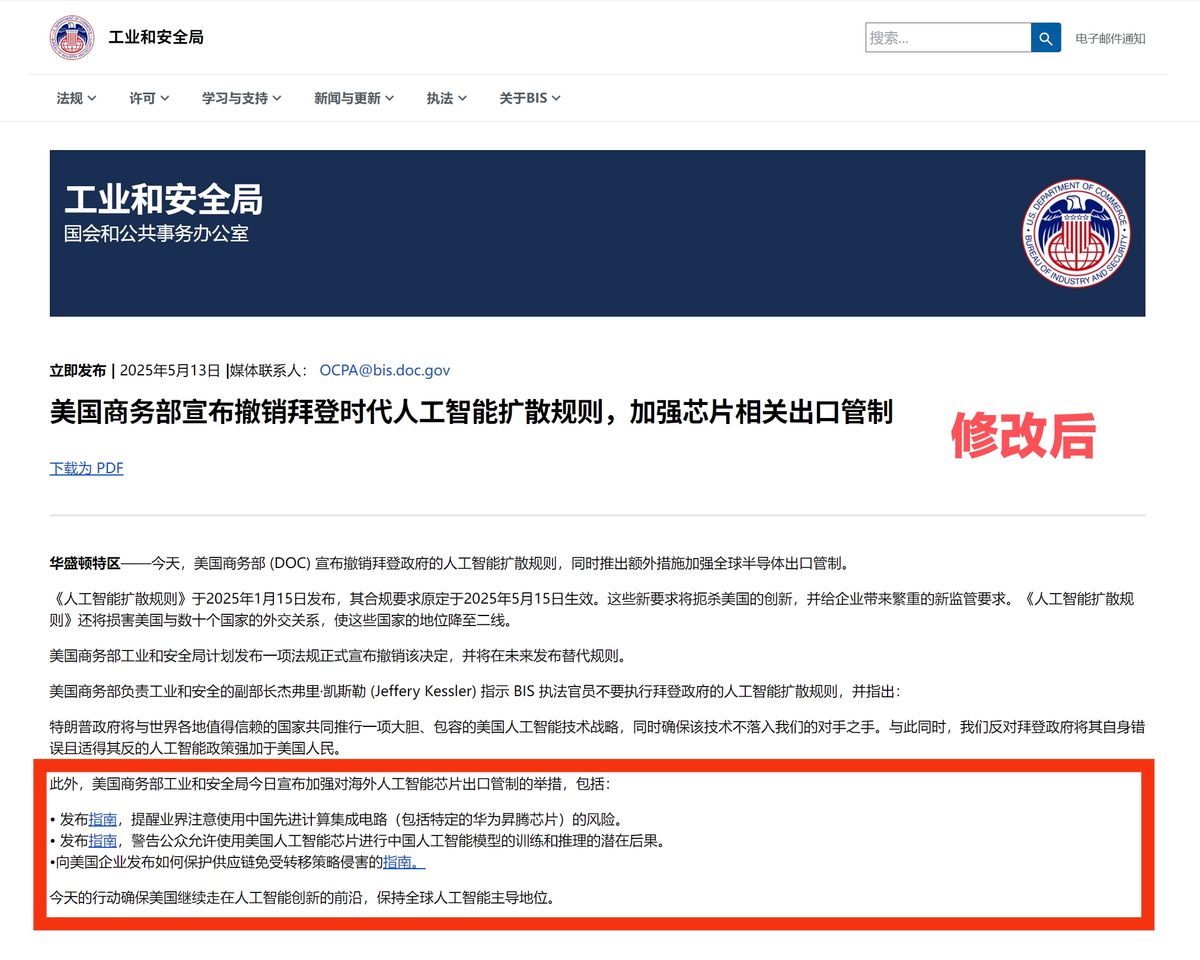Click the banner subtitle 国会和公共事务办公室
1200x960 pixels.
click(157, 234)
